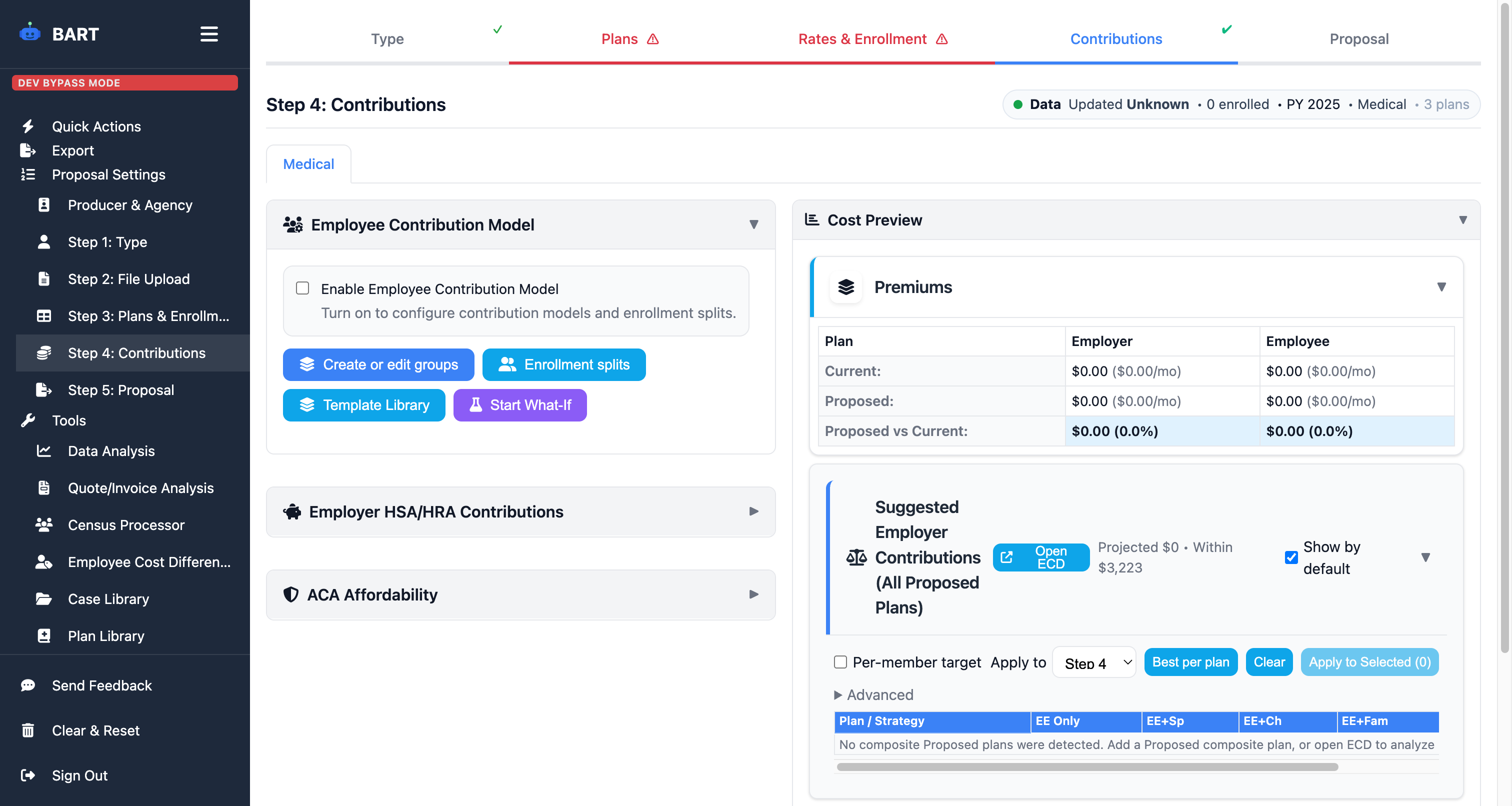Enable Employee Contribution Model

(x=302, y=288)
